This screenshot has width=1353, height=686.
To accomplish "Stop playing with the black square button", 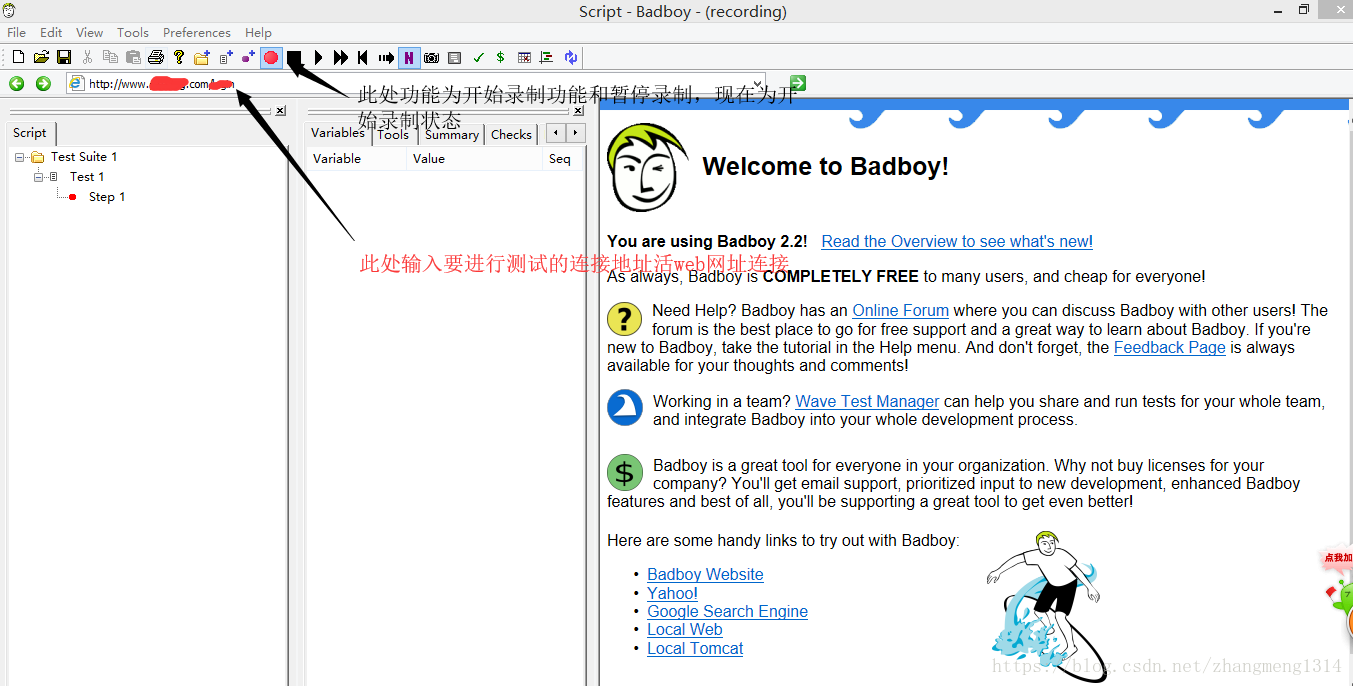I will (294, 58).
